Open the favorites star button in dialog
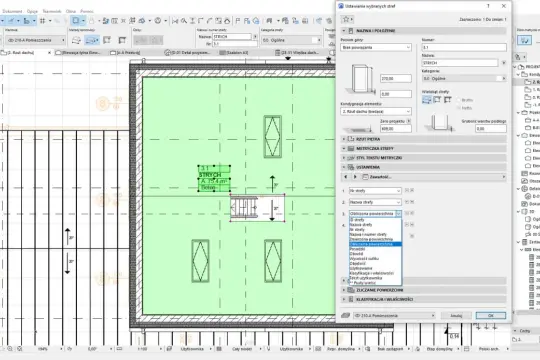 click(347, 19)
